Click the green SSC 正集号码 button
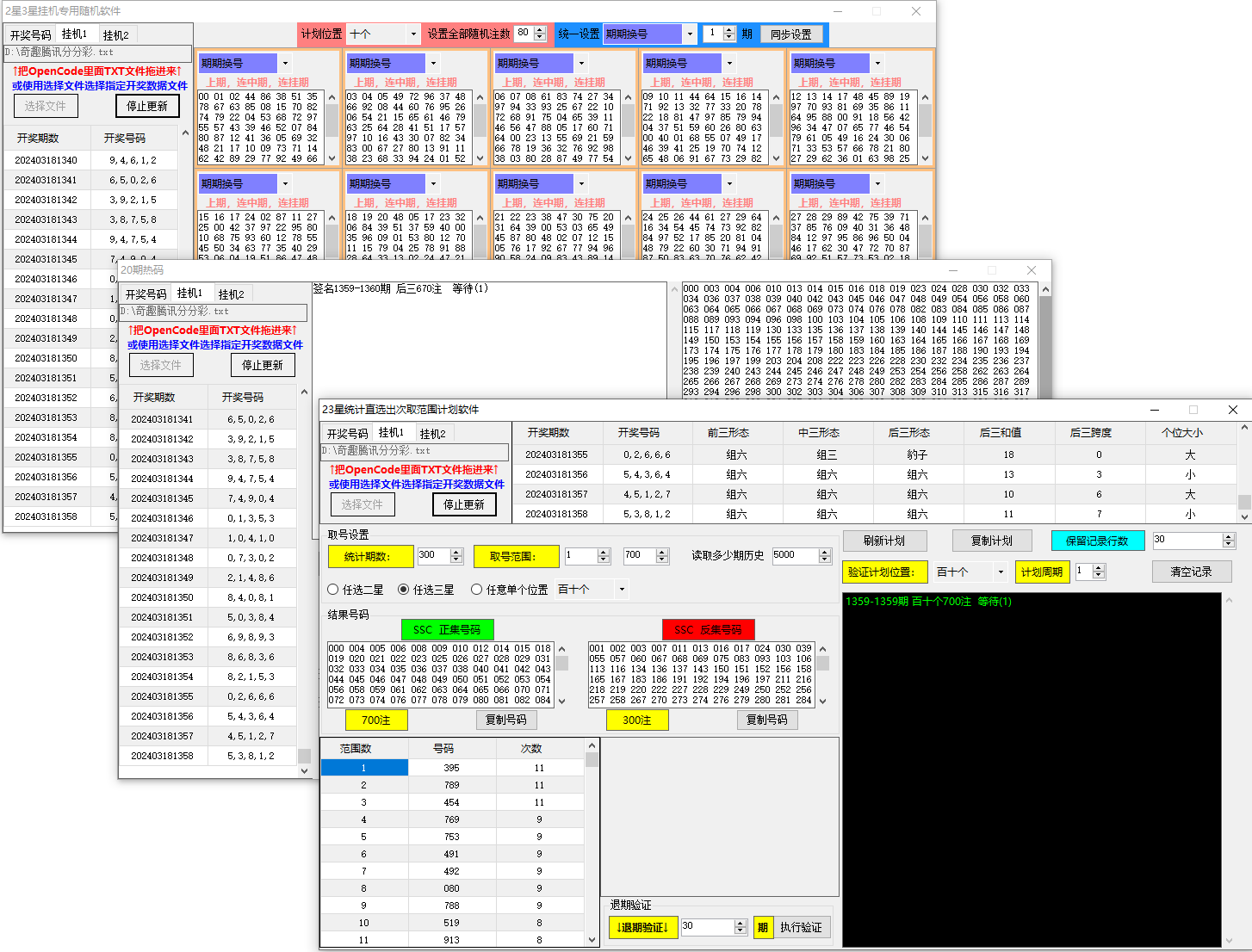The width and height of the screenshot is (1252, 952). click(447, 630)
